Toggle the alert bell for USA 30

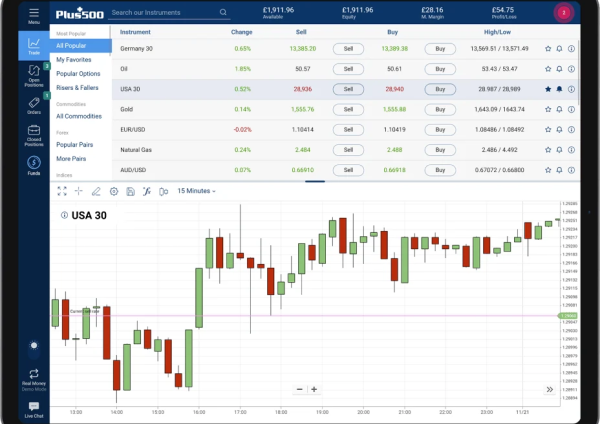tap(559, 89)
